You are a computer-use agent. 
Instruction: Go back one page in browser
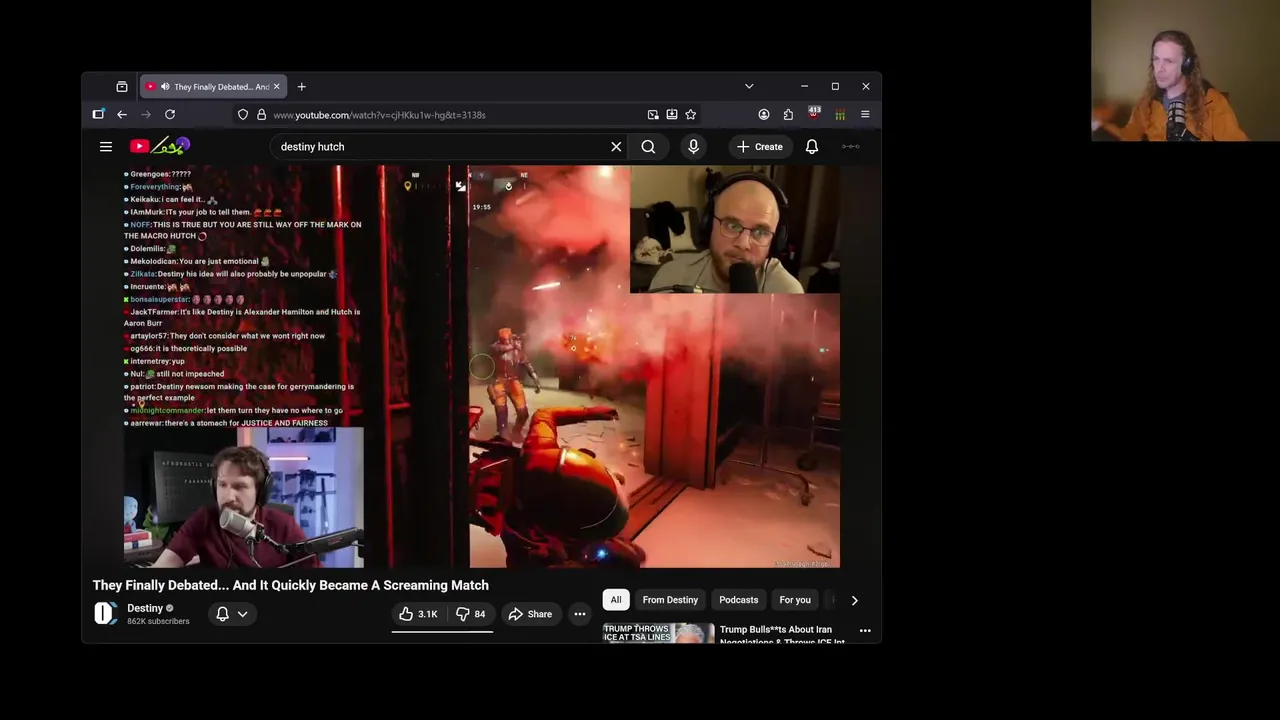pos(122,115)
